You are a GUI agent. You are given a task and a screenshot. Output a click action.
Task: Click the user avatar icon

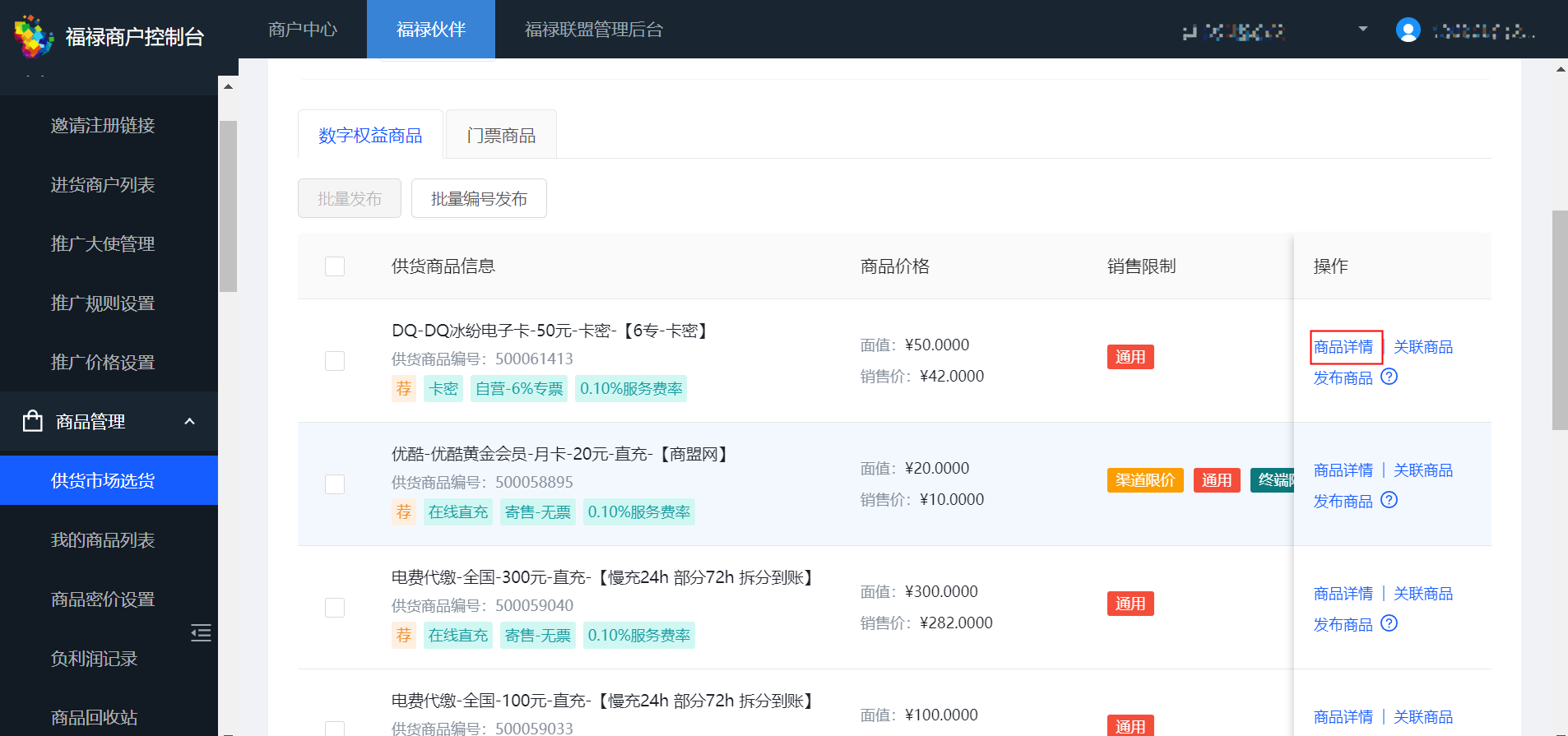point(1408,30)
